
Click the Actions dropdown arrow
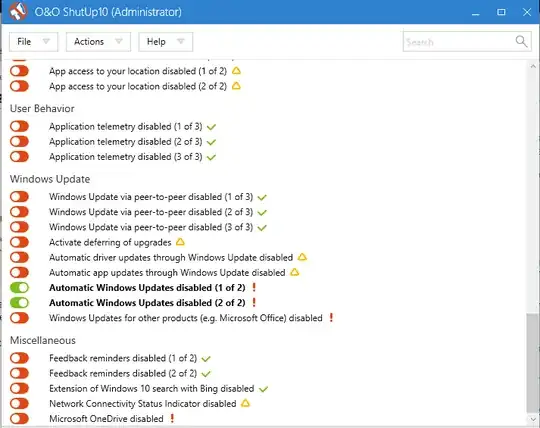coord(119,41)
